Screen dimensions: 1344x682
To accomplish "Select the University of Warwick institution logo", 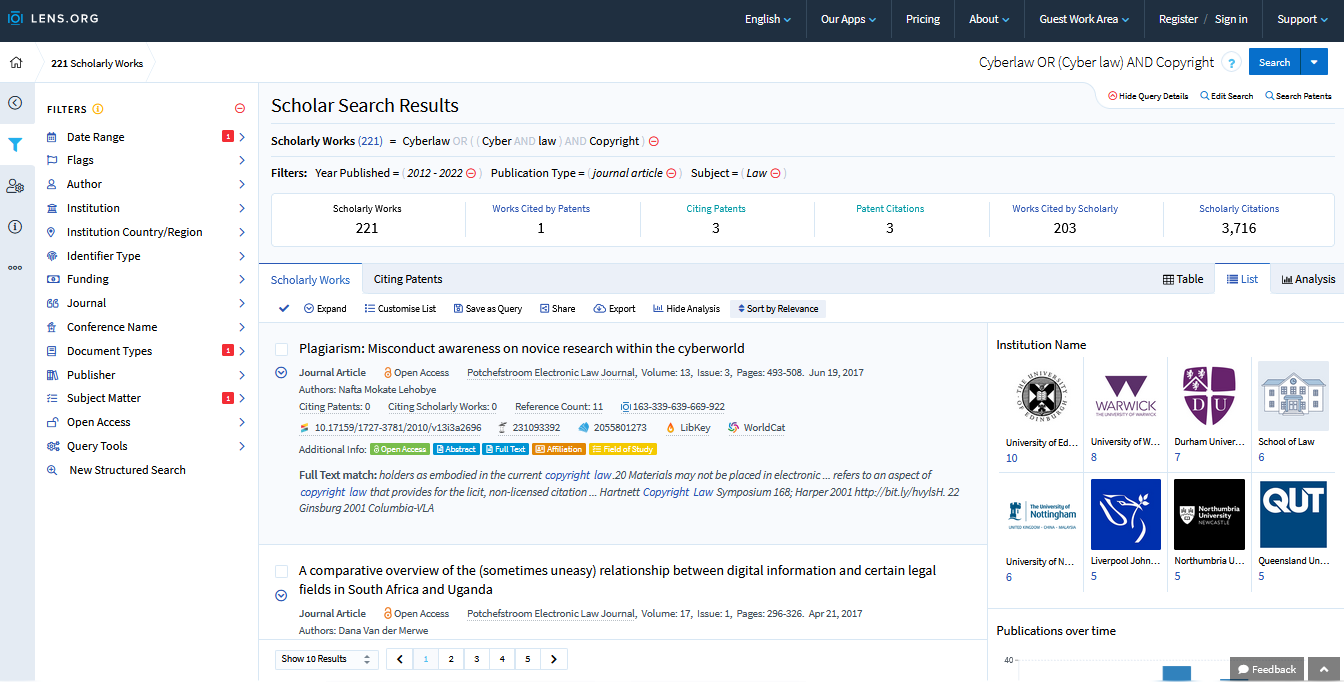I will pos(1126,396).
